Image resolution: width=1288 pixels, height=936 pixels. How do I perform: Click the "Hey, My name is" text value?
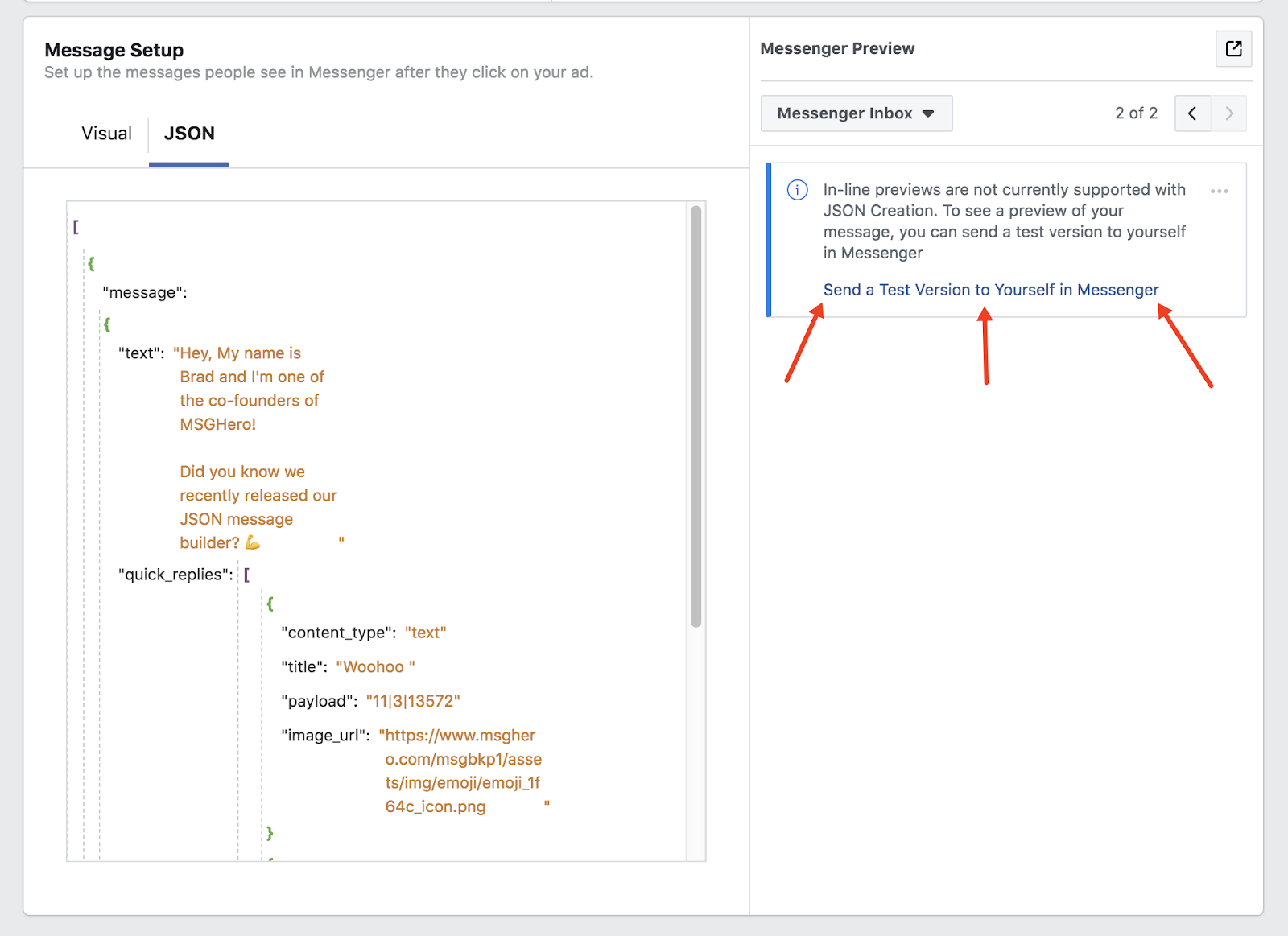click(x=237, y=353)
